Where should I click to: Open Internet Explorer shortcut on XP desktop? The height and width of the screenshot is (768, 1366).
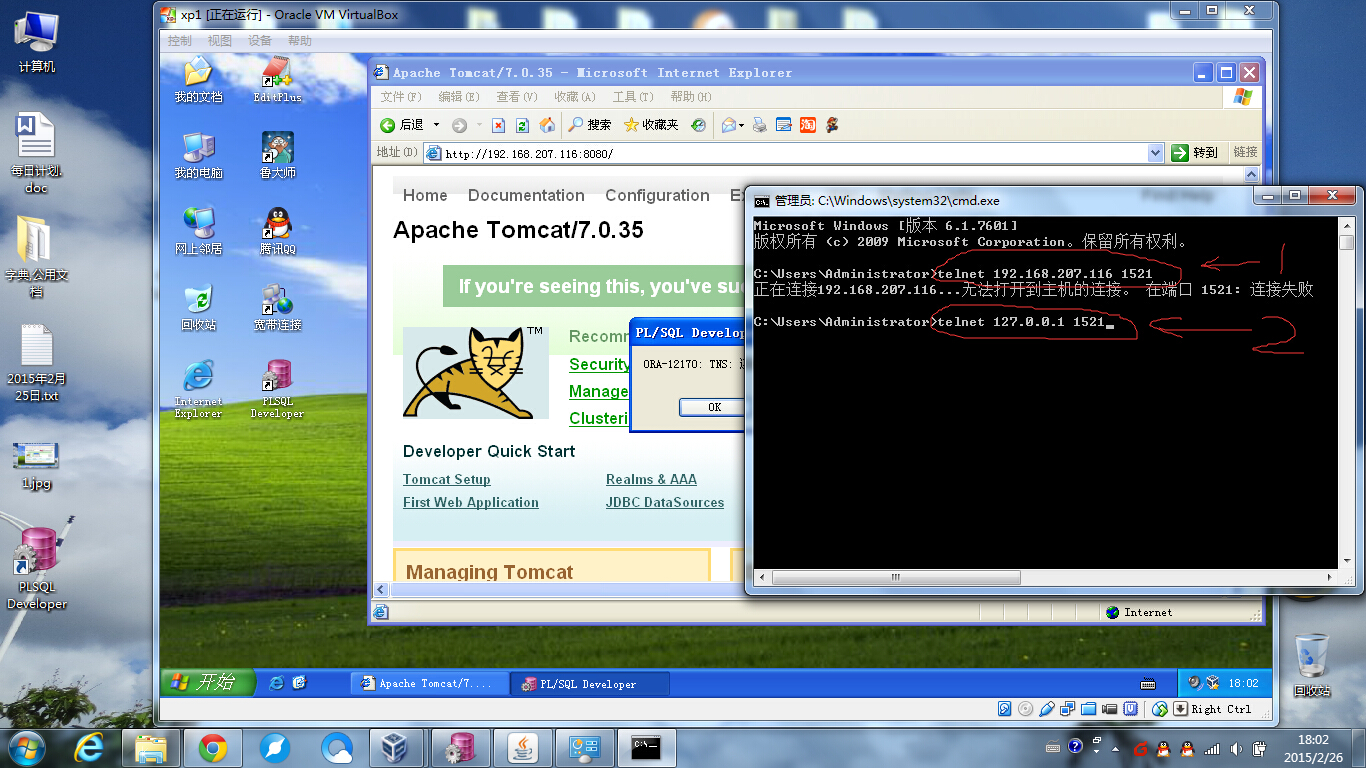[x=198, y=389]
